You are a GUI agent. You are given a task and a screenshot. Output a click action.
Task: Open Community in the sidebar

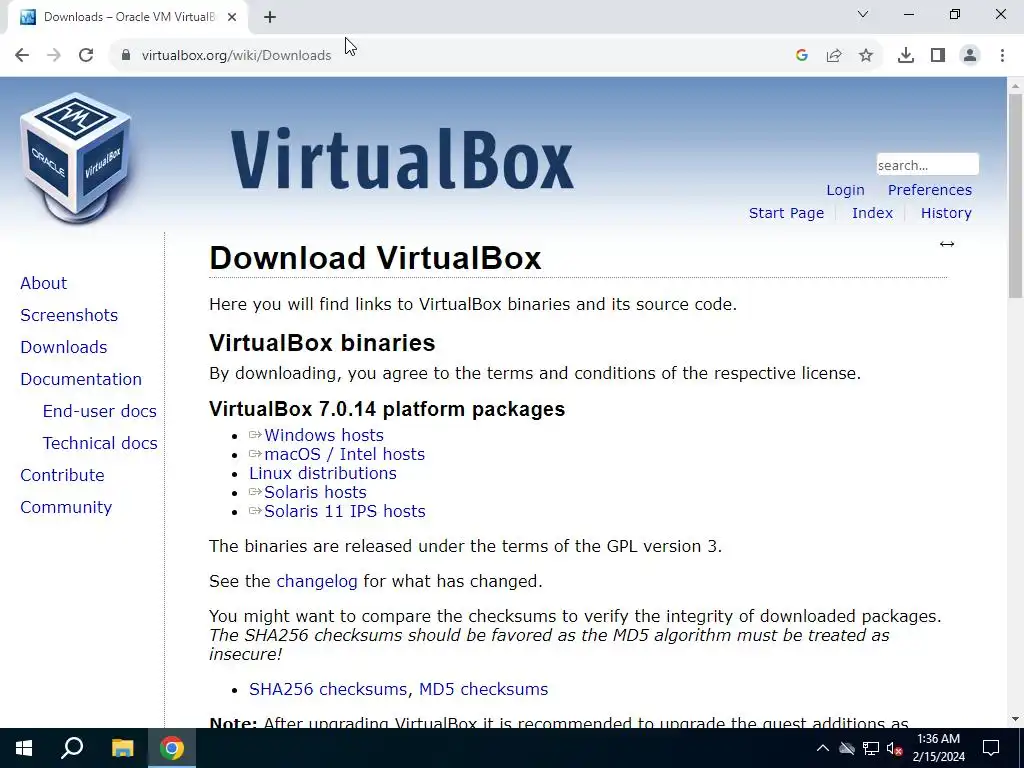(x=66, y=507)
